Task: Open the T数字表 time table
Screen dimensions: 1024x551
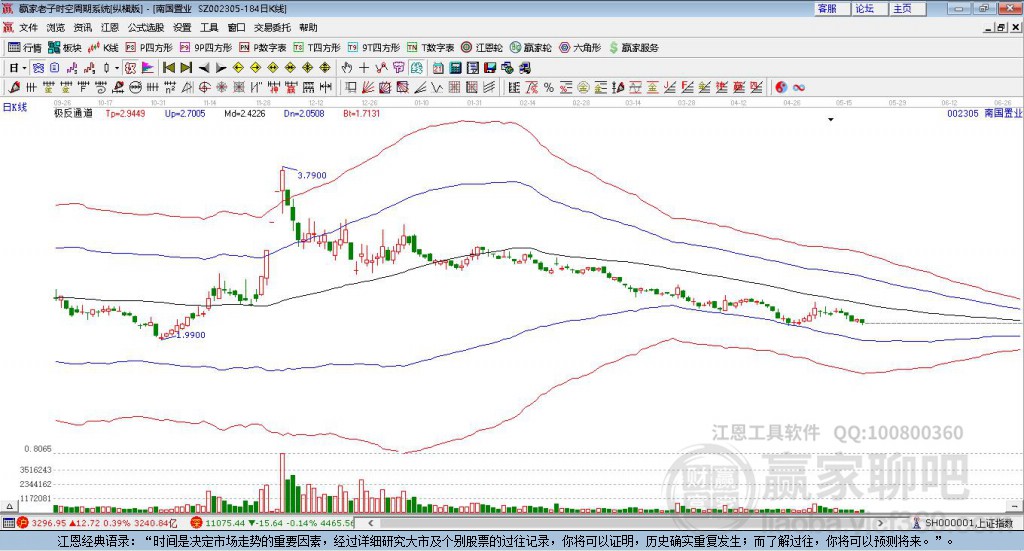Action: pyautogui.click(x=430, y=48)
